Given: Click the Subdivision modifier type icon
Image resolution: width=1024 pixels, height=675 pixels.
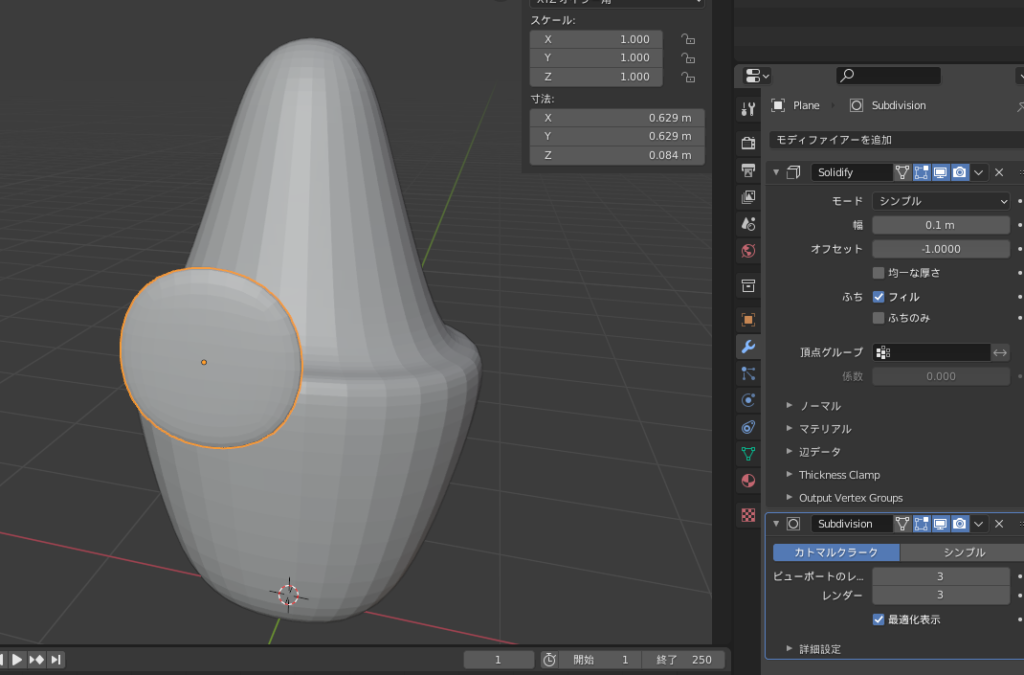Looking at the screenshot, I should click(793, 524).
